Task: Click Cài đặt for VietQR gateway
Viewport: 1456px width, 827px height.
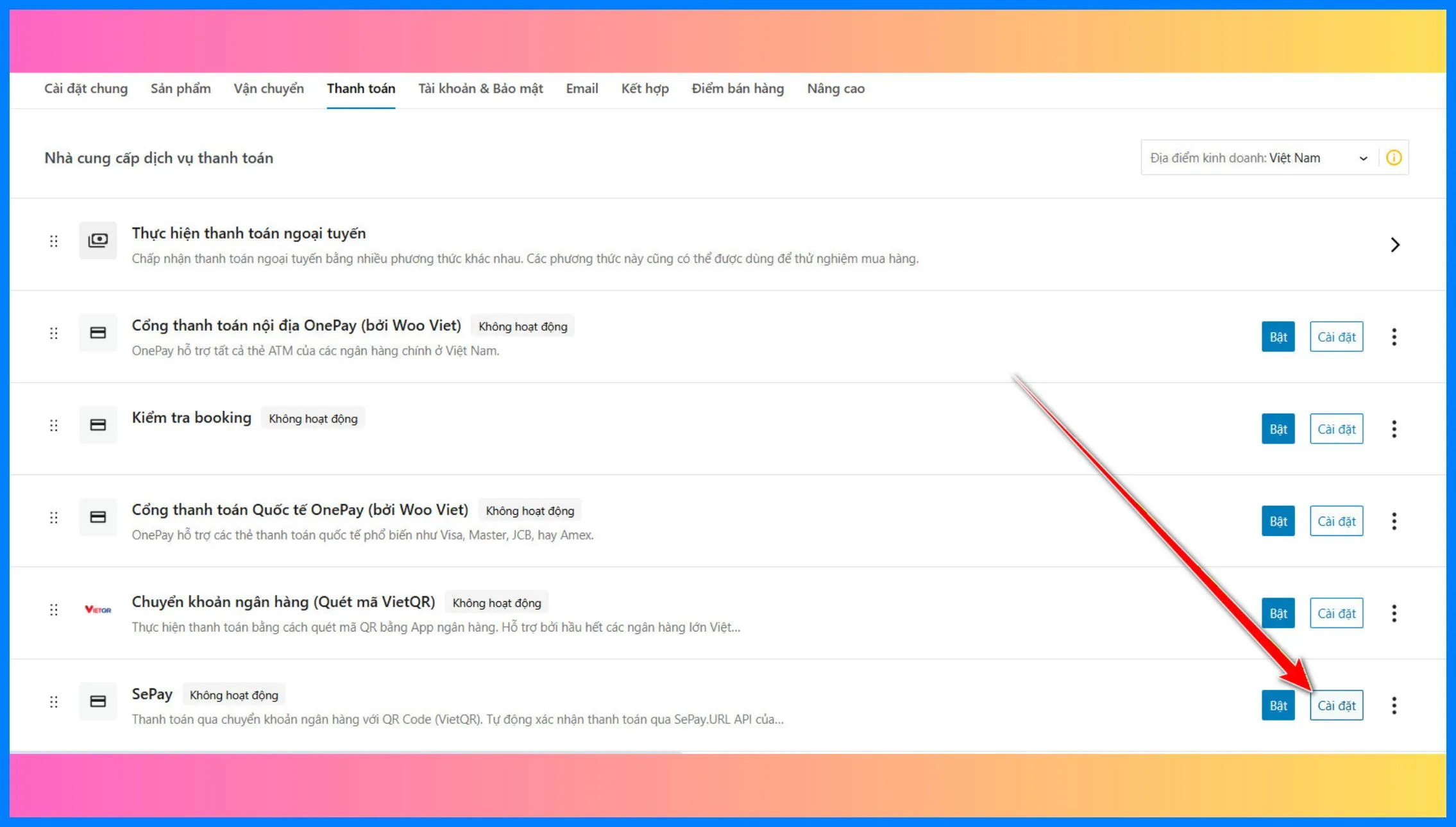Action: tap(1336, 614)
